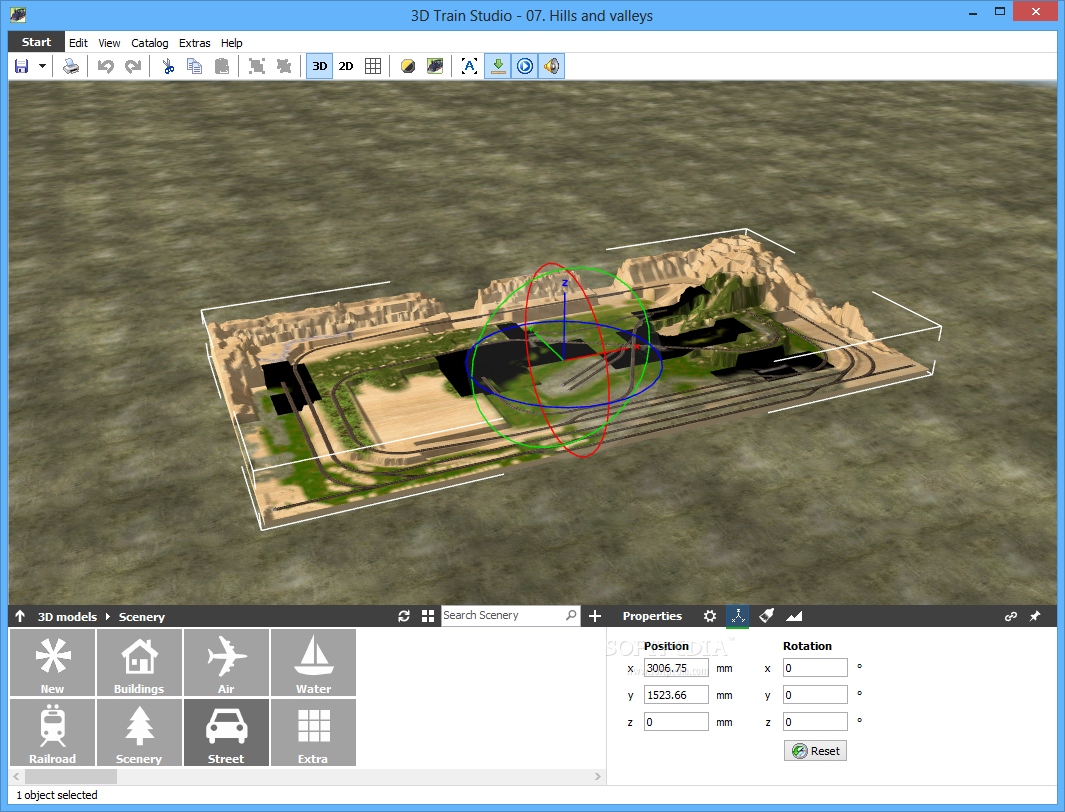1065x812 pixels.
Task: Click the label text frame icon
Action: pos(469,66)
